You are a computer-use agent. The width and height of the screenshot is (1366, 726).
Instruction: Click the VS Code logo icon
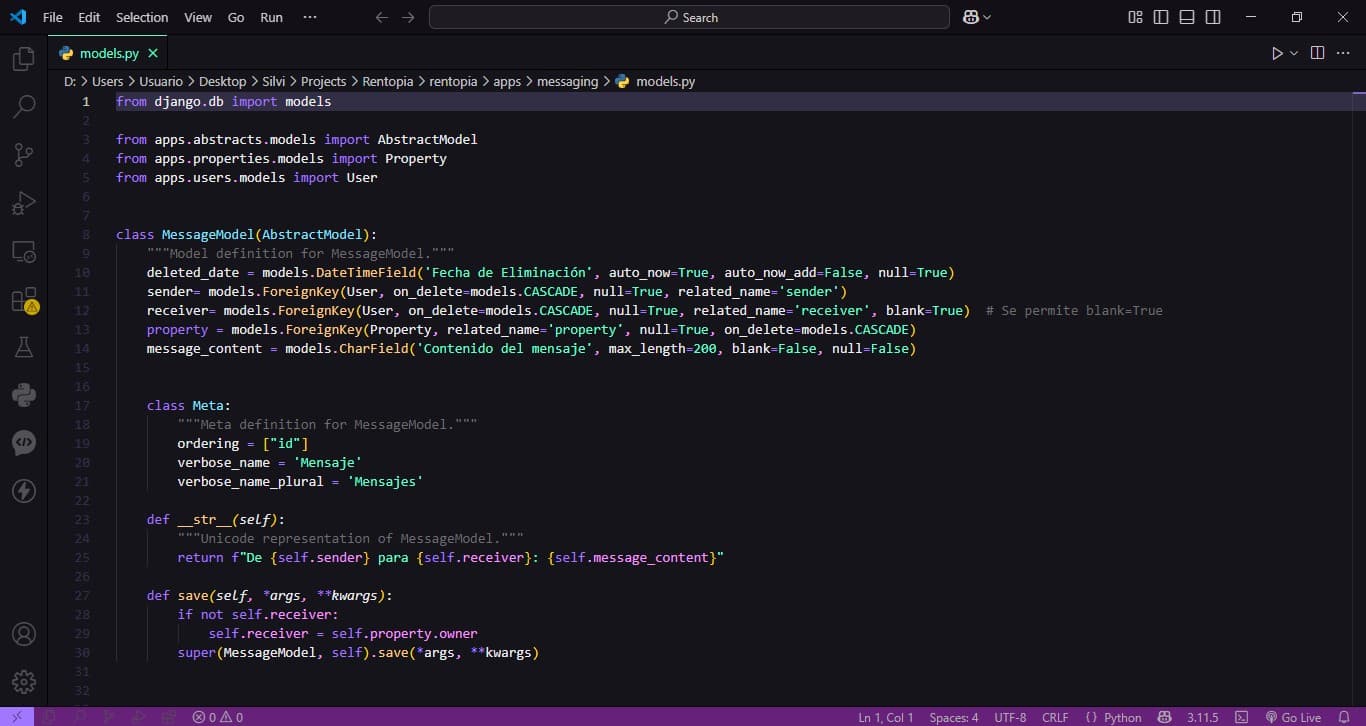pyautogui.click(x=18, y=17)
